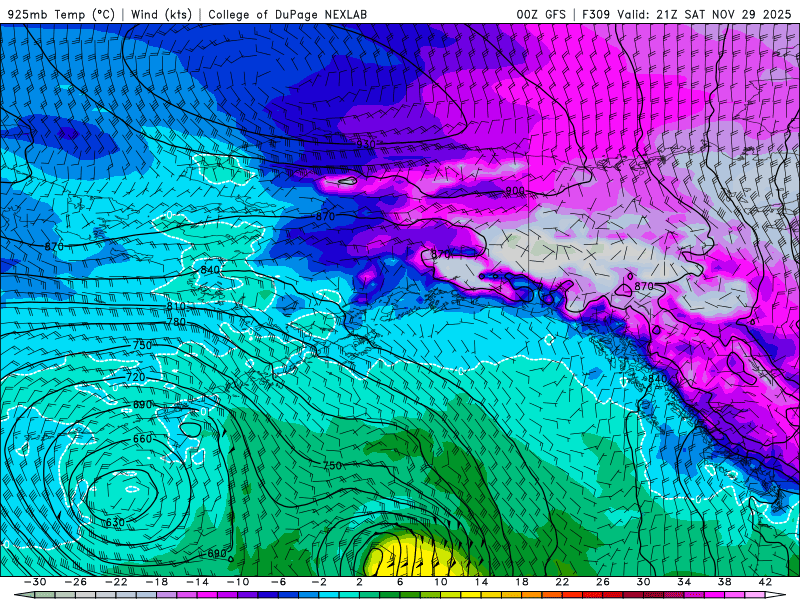
Task: Click the 900 height contour label
Action: tap(515, 191)
